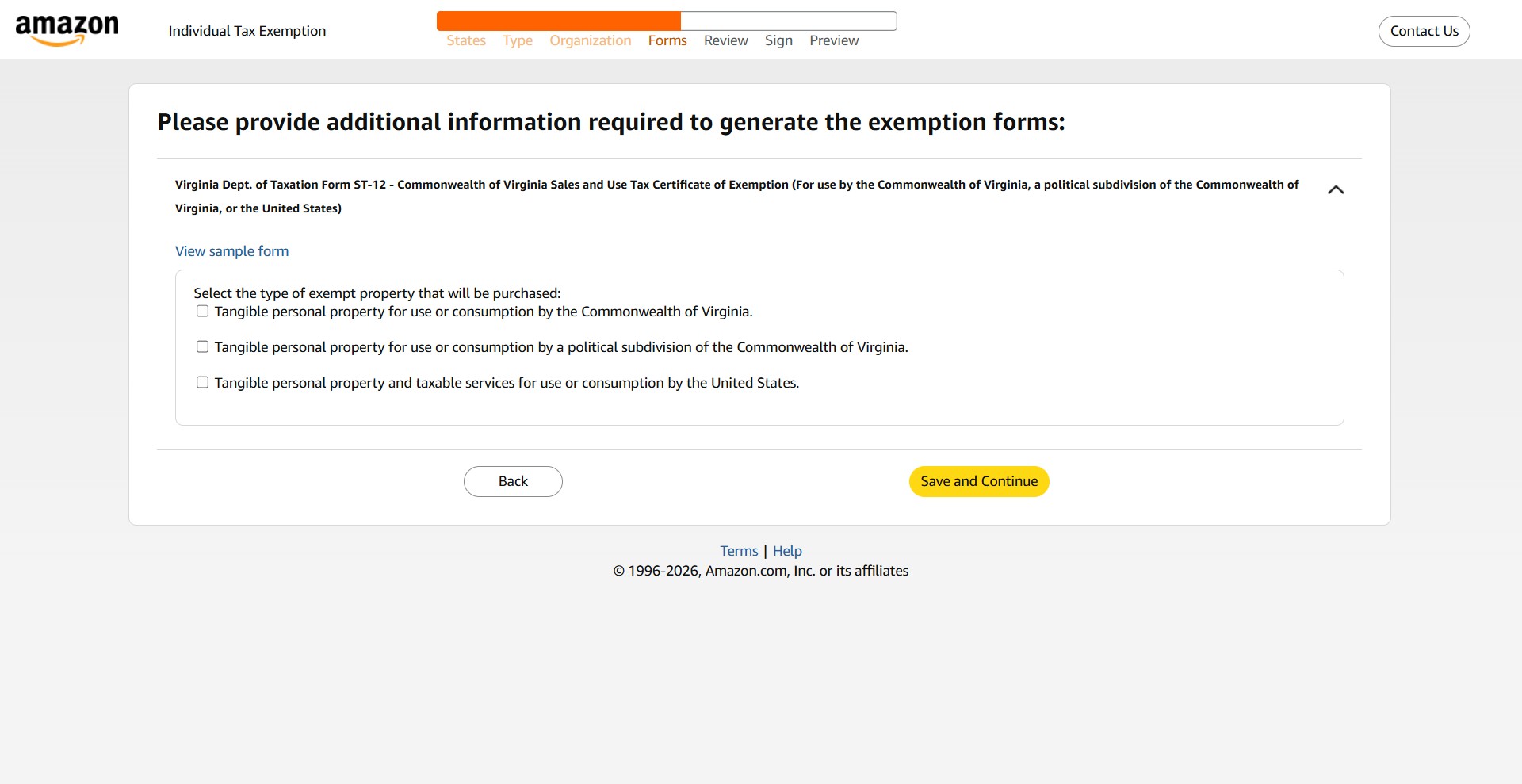Check tangible property for Commonwealth of Virginia use
This screenshot has width=1522, height=784.
click(202, 311)
